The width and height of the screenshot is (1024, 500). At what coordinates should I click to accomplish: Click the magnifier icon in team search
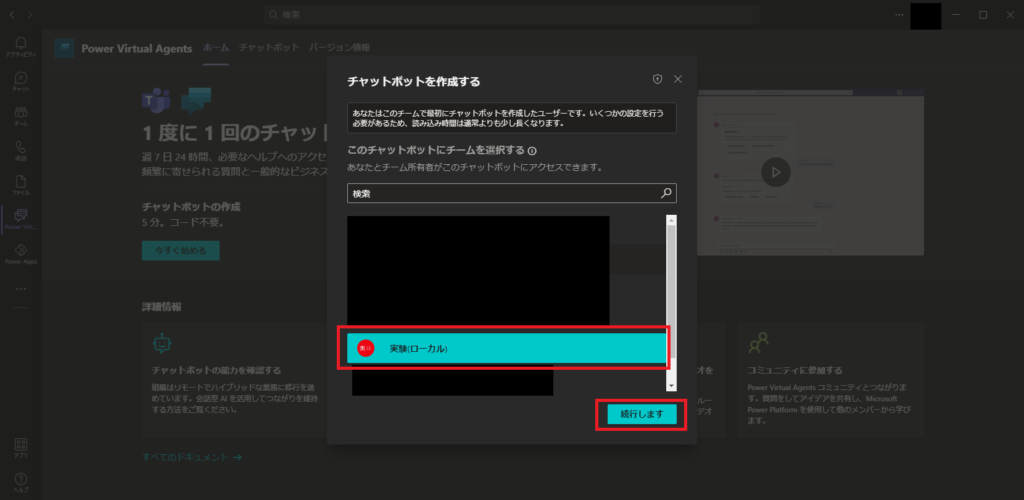[666, 193]
